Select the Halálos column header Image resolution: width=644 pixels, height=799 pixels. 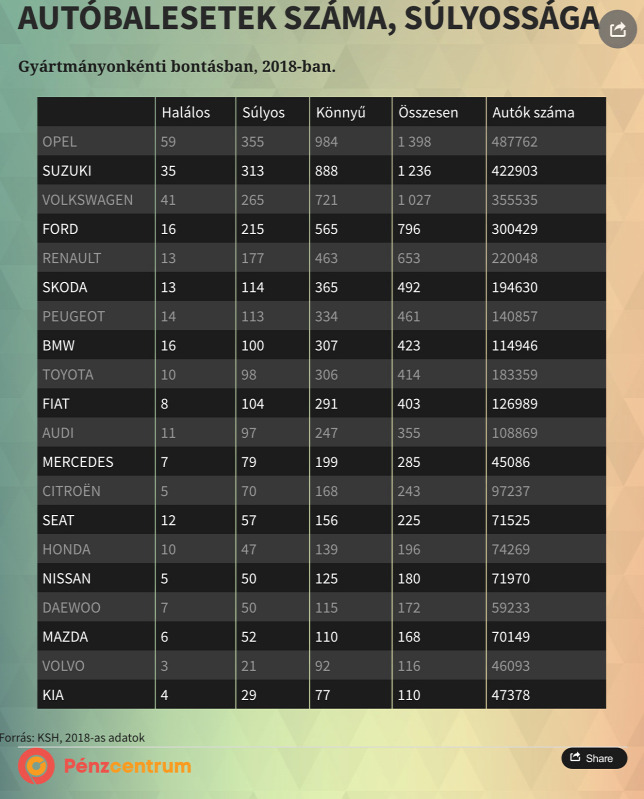tap(185, 112)
